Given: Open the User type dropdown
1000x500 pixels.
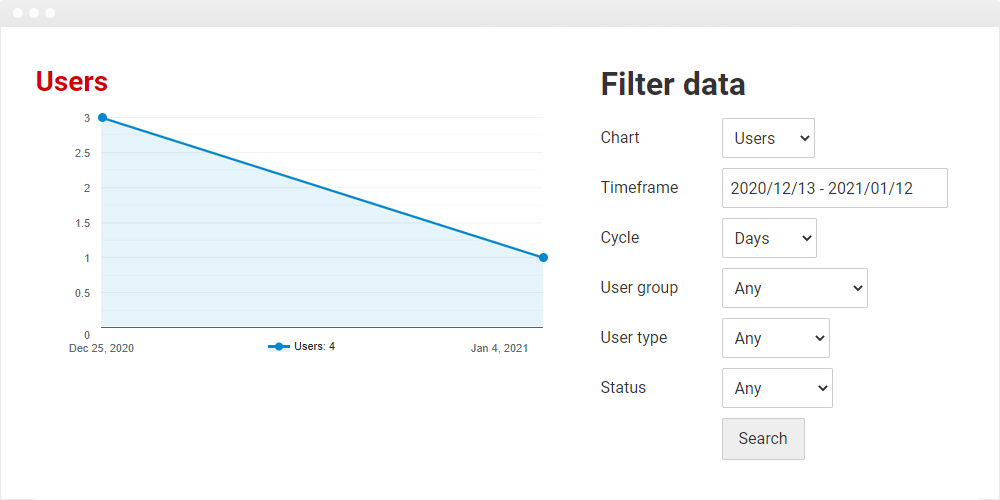Looking at the screenshot, I should coord(776,338).
